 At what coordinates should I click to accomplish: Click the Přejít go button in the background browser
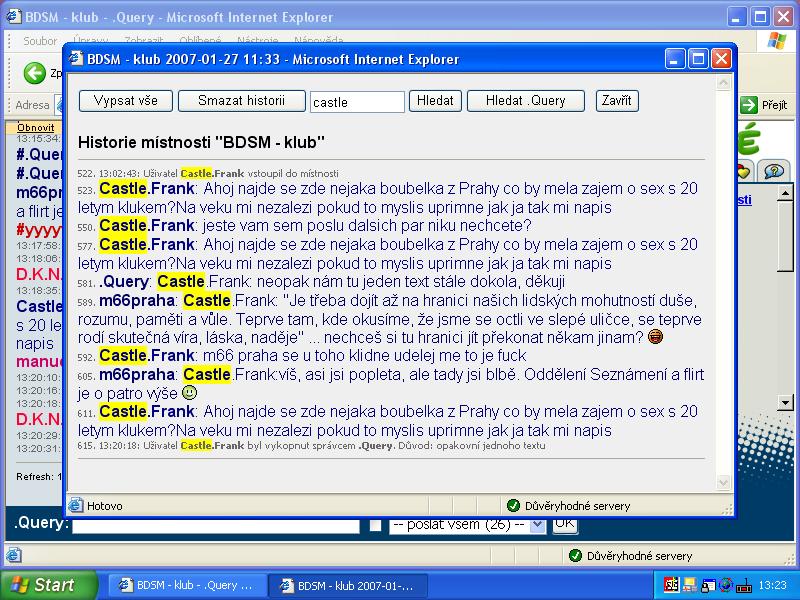[x=764, y=105]
